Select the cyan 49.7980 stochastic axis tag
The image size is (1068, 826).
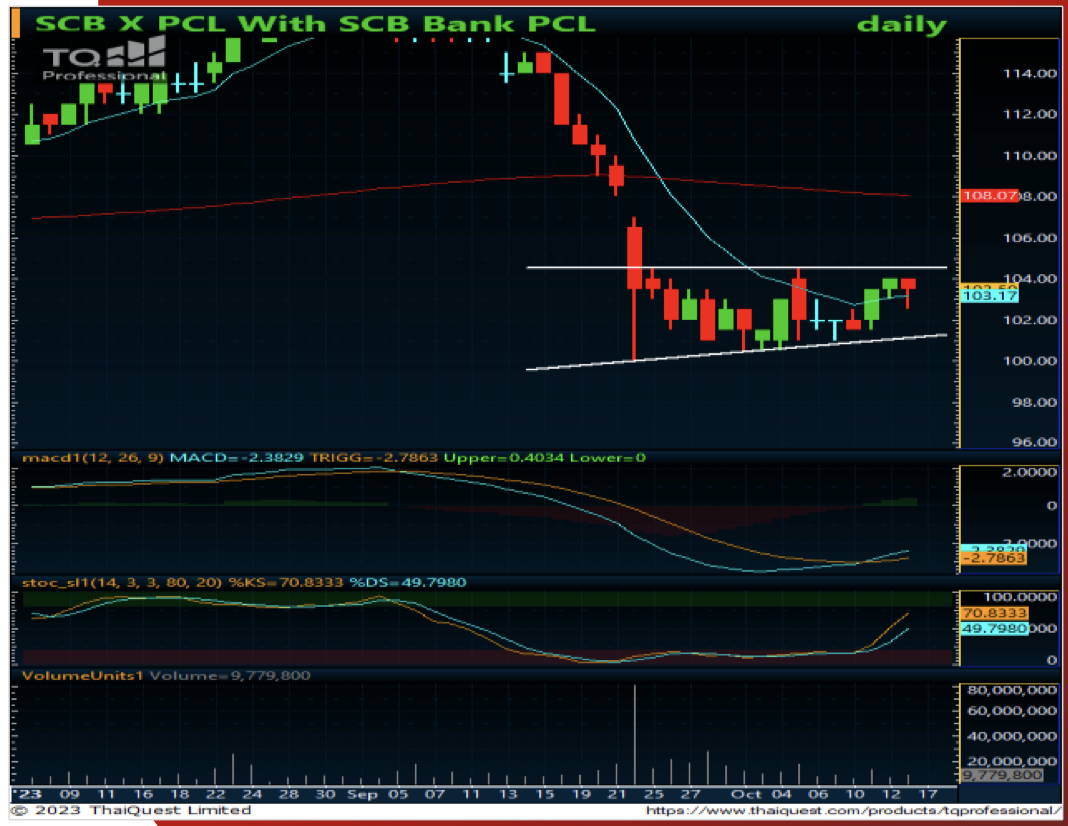pos(994,628)
